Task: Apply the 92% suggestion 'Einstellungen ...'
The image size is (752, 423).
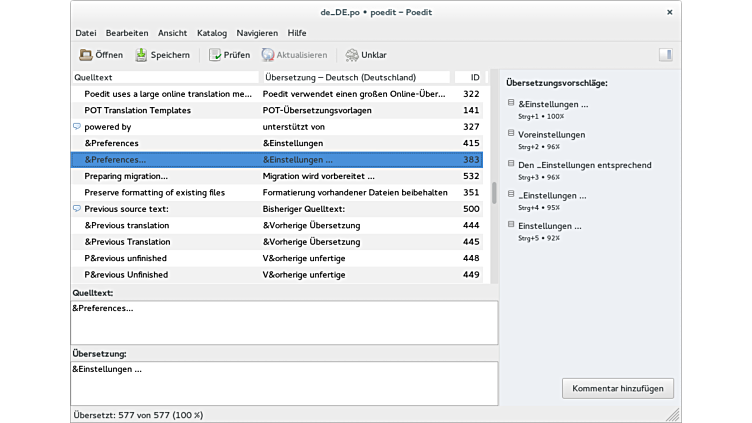Action: 550,226
